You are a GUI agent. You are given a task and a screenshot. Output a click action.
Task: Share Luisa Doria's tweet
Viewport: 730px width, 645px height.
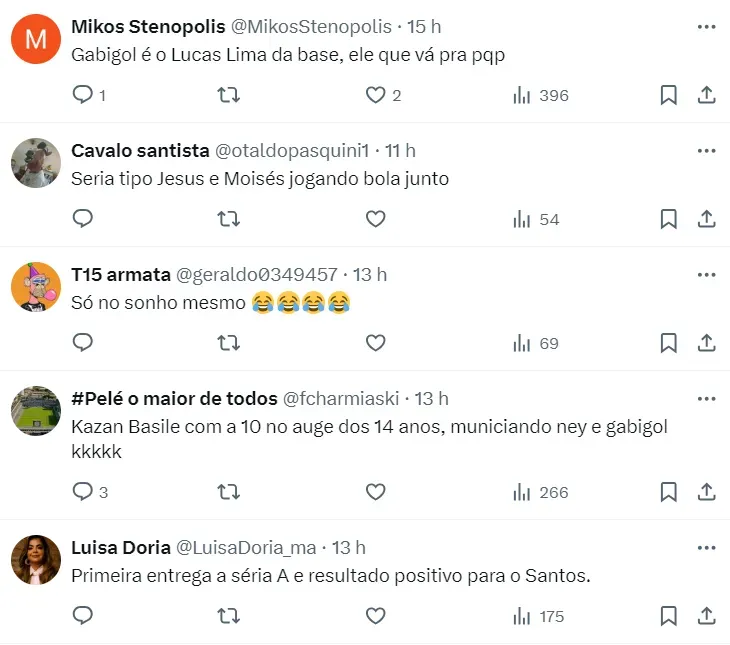tap(706, 616)
